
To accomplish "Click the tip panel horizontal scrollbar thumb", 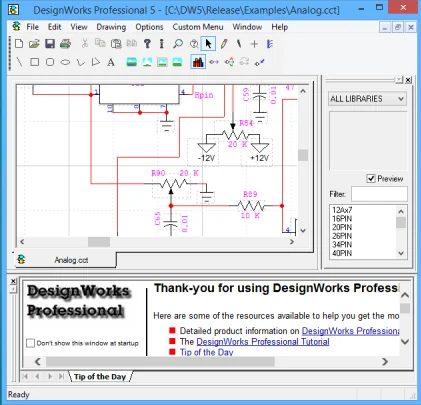I will pyautogui.click(x=160, y=361).
